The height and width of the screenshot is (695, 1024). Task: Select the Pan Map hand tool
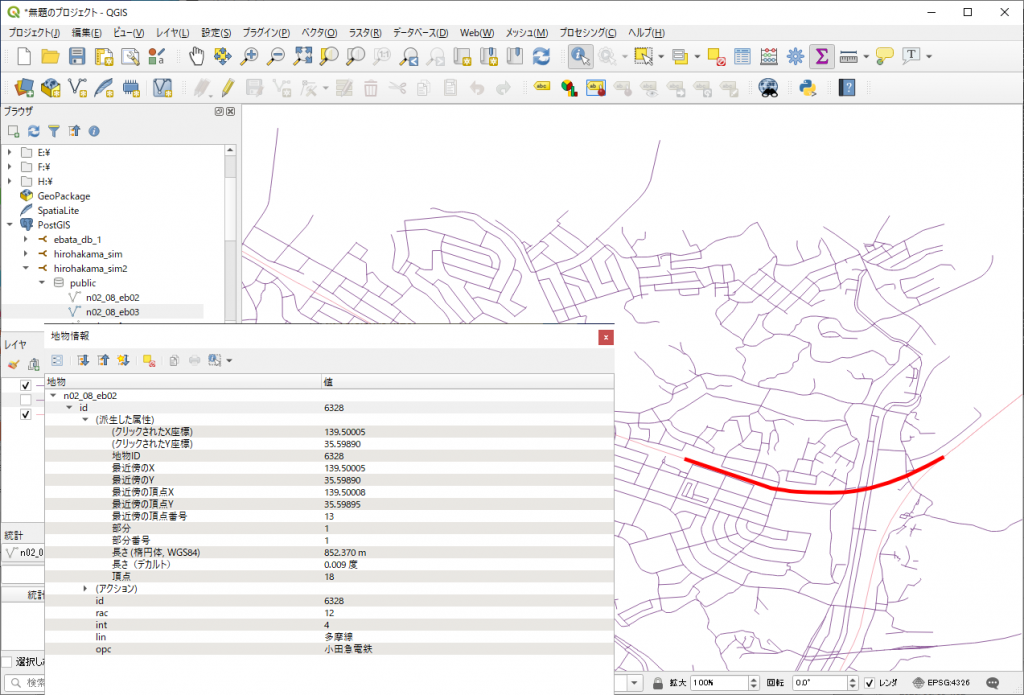[197, 56]
